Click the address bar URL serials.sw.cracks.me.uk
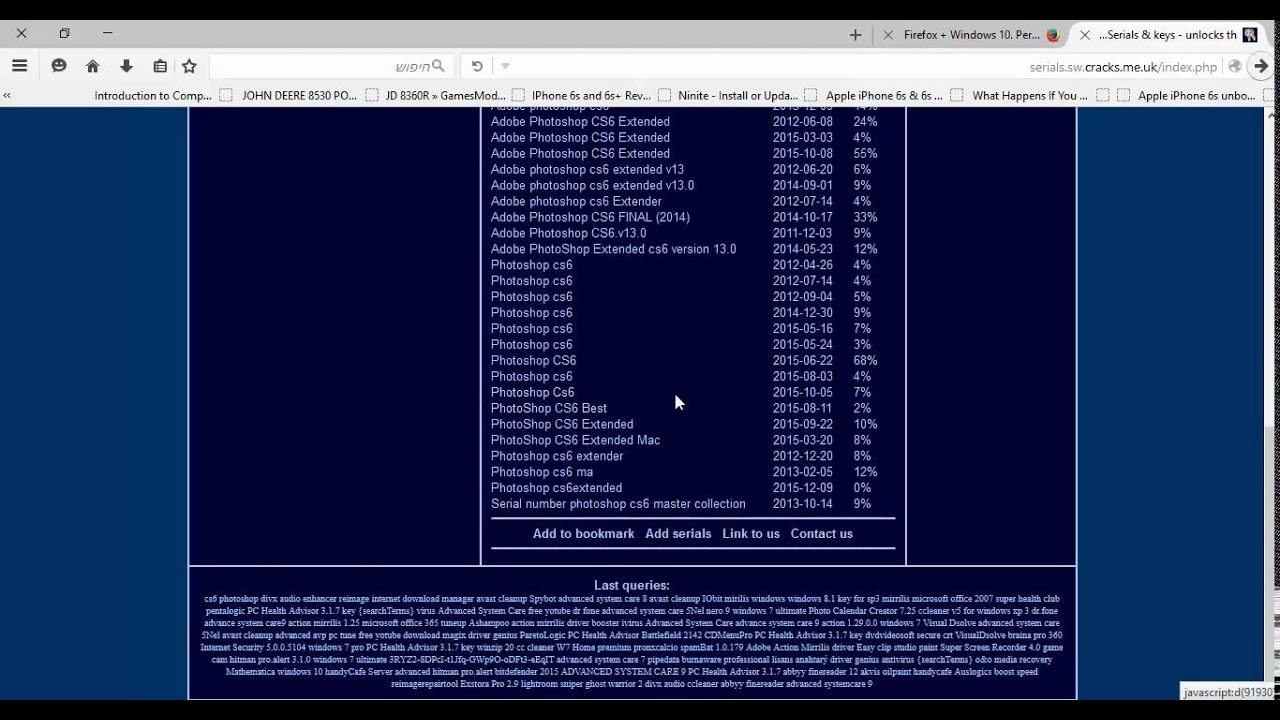Image resolution: width=1280 pixels, height=720 pixels. click(1123, 67)
